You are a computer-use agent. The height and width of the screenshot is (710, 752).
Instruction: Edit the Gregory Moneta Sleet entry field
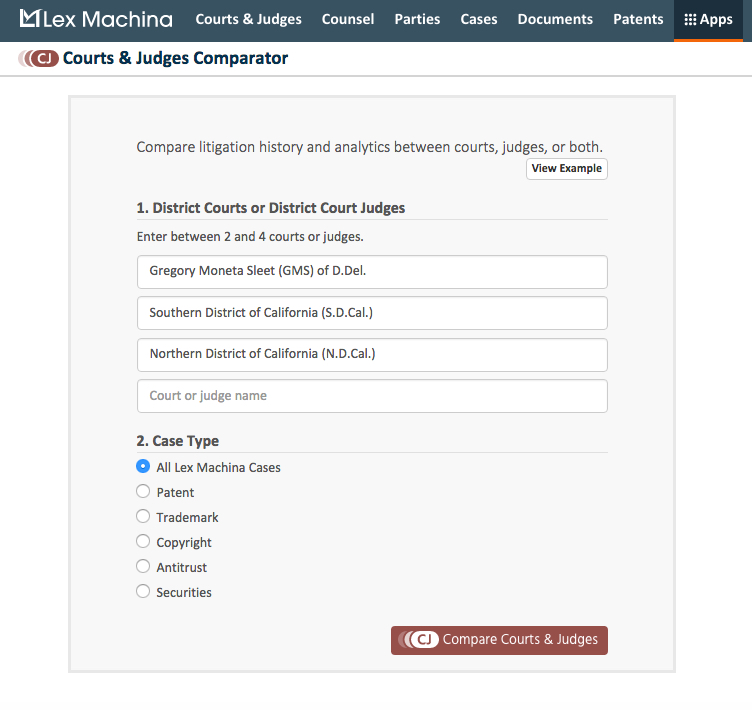pyautogui.click(x=372, y=271)
